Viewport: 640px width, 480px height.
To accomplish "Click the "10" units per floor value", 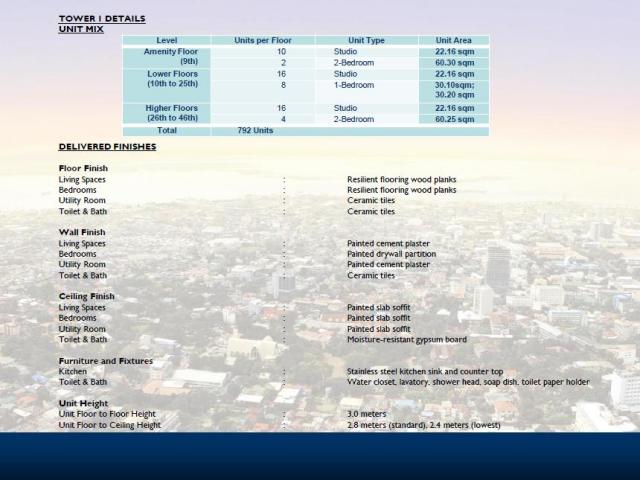I will (x=281, y=52).
